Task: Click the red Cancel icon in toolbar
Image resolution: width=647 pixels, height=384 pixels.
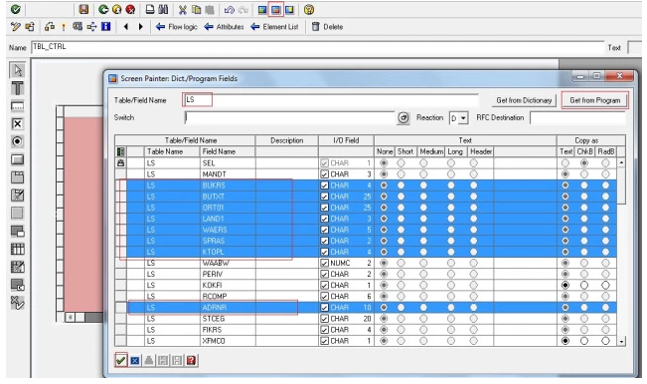Action: click(x=130, y=9)
